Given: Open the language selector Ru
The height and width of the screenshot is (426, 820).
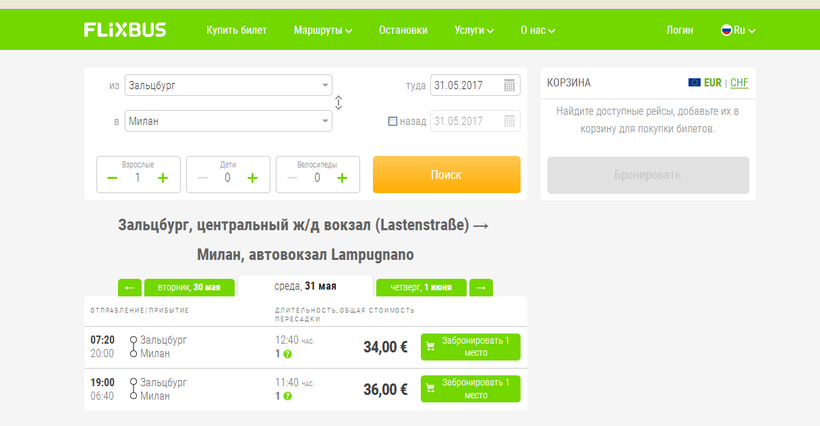Looking at the screenshot, I should 738,30.
